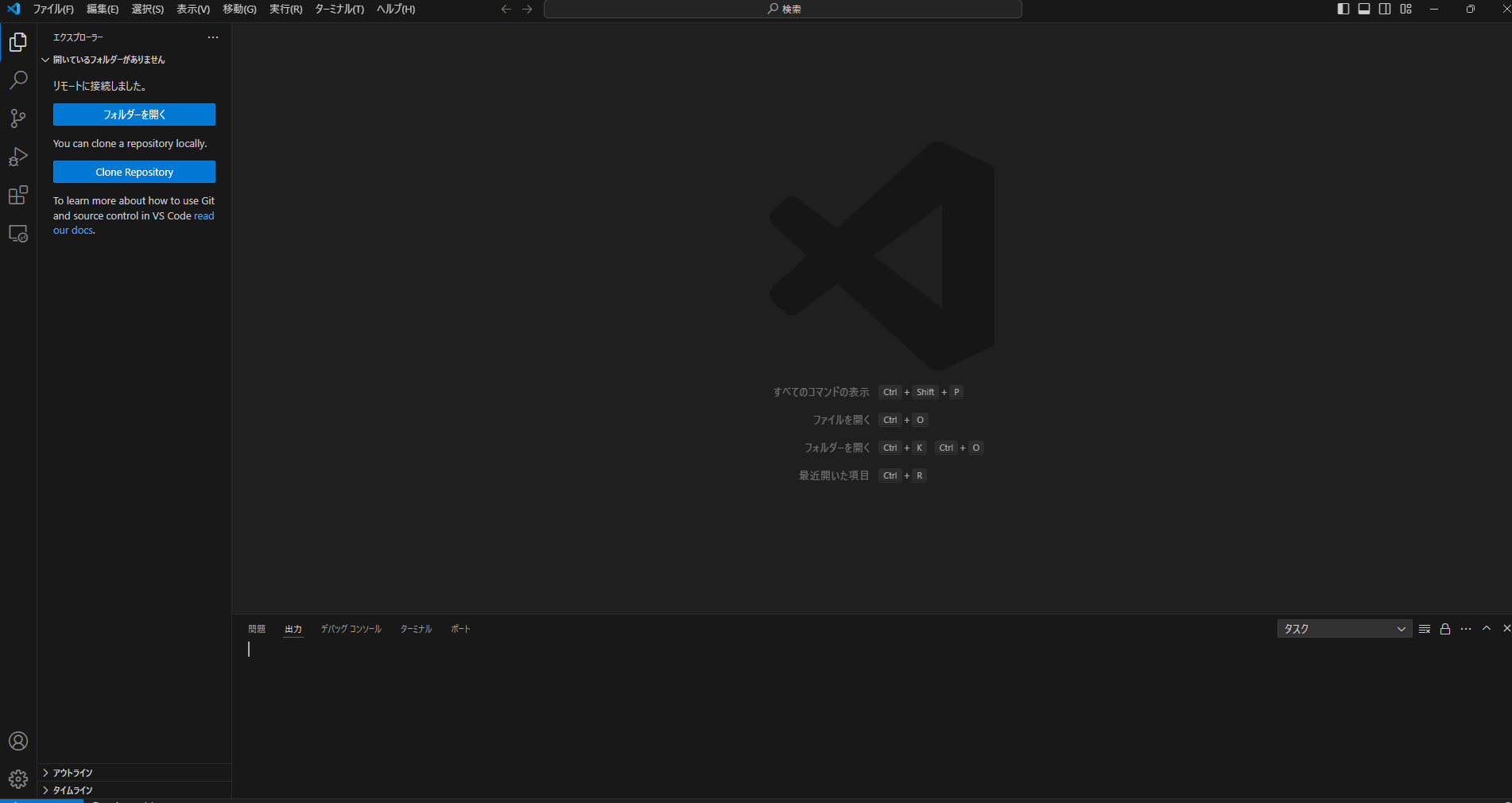Toggle the output scroll lock
The height and width of the screenshot is (803, 1512).
(1445, 629)
